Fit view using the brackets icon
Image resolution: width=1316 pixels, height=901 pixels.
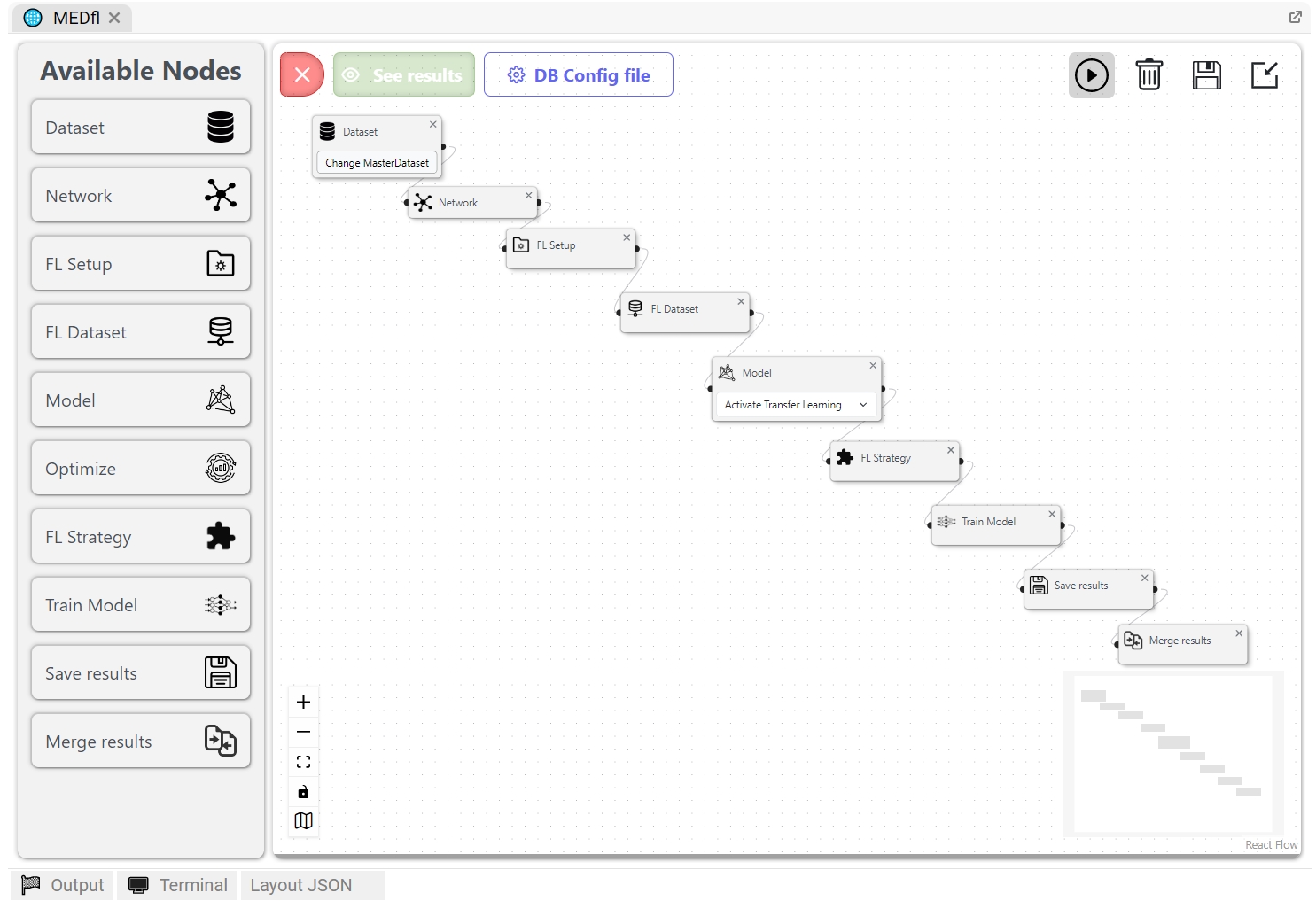click(x=303, y=762)
